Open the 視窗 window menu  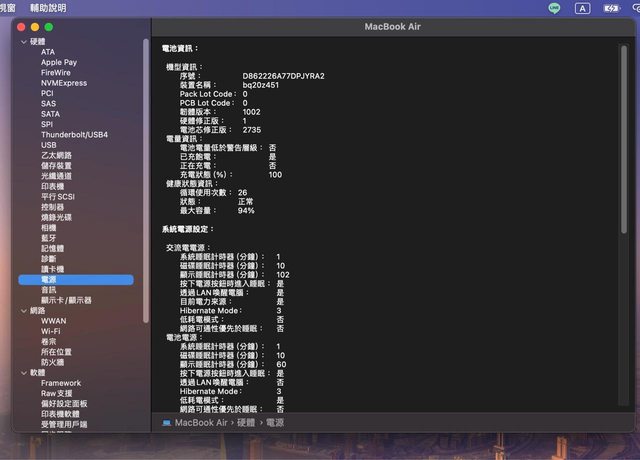[x=7, y=7]
